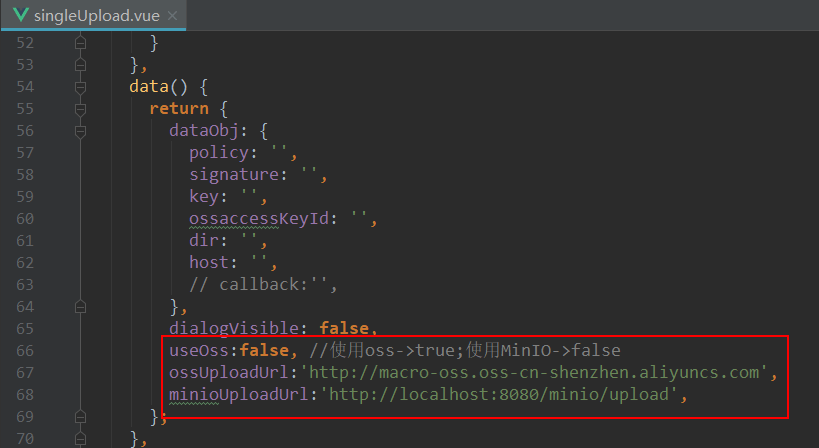
Task: Click the dialogVisible false keyword
Action: click(x=344, y=328)
